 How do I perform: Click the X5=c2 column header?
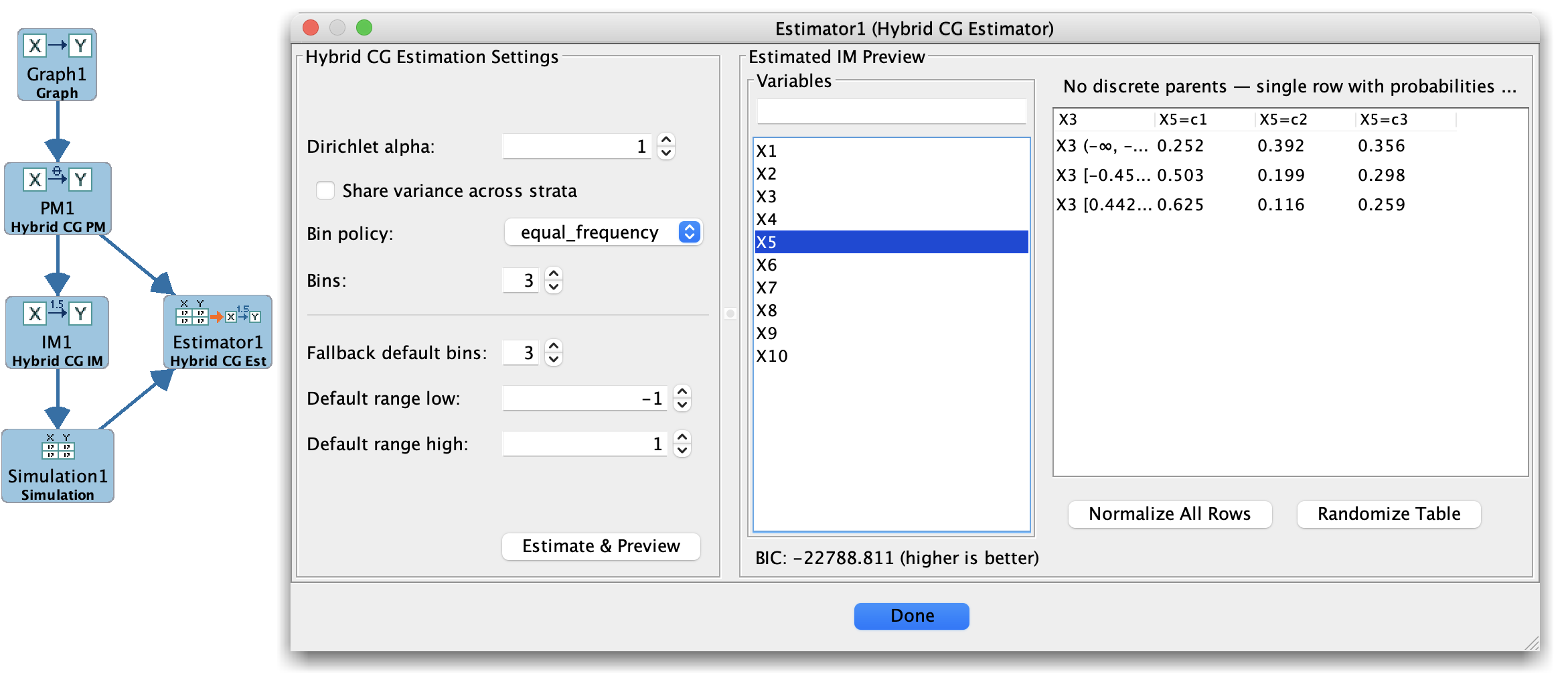tap(1306, 119)
